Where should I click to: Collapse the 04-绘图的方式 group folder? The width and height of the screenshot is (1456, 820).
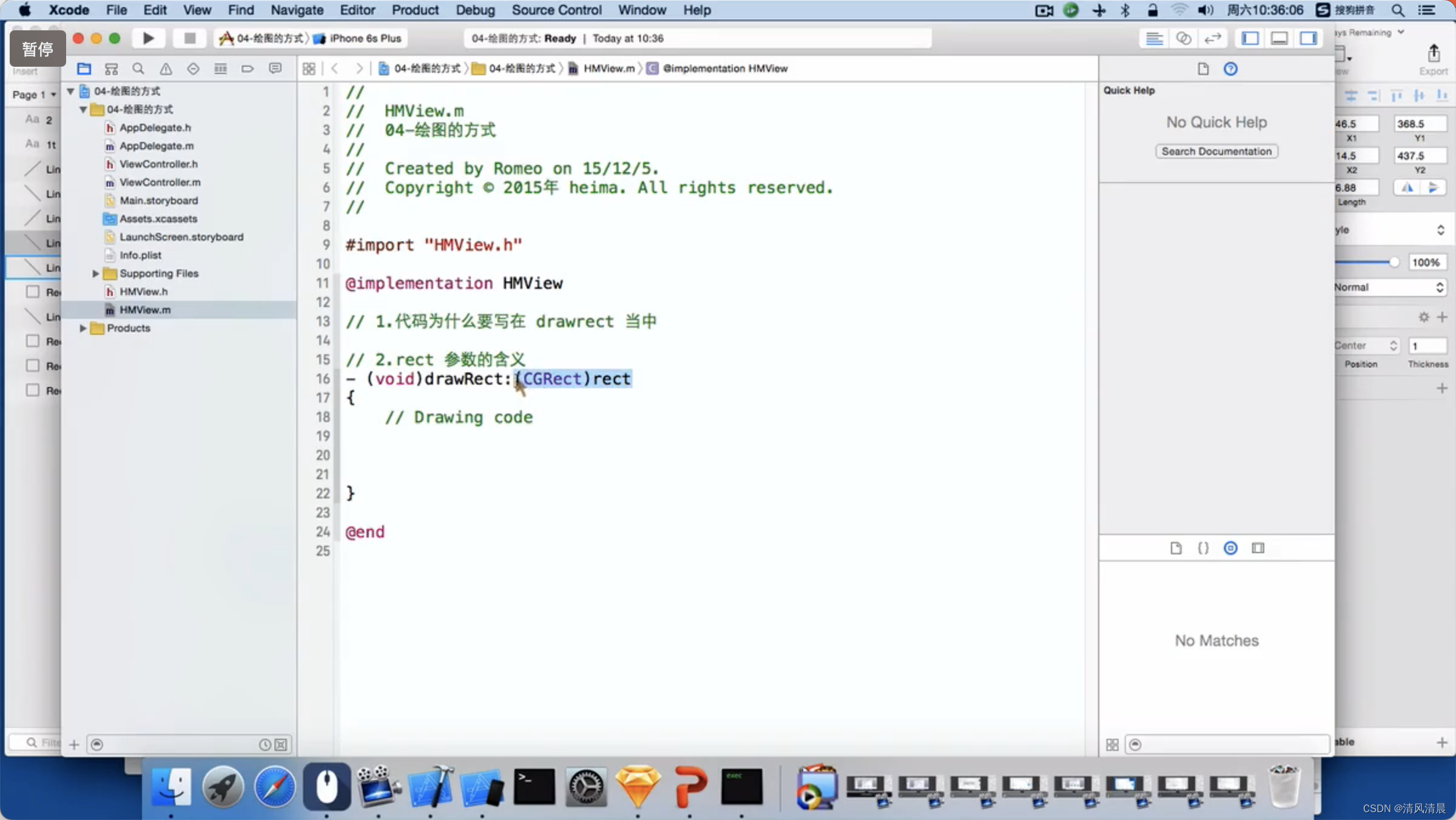click(83, 109)
